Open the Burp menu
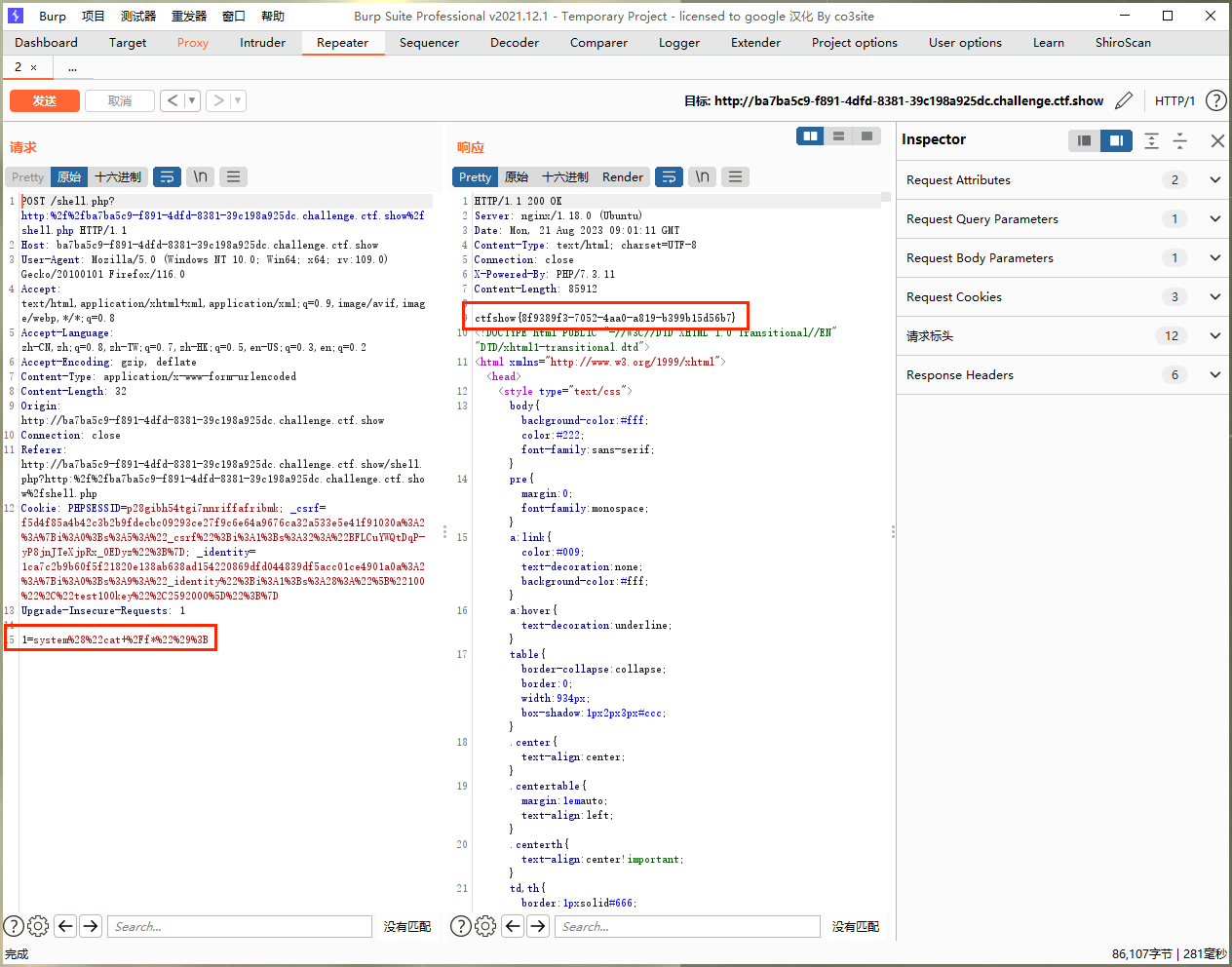1232x967 pixels. pyautogui.click(x=53, y=16)
